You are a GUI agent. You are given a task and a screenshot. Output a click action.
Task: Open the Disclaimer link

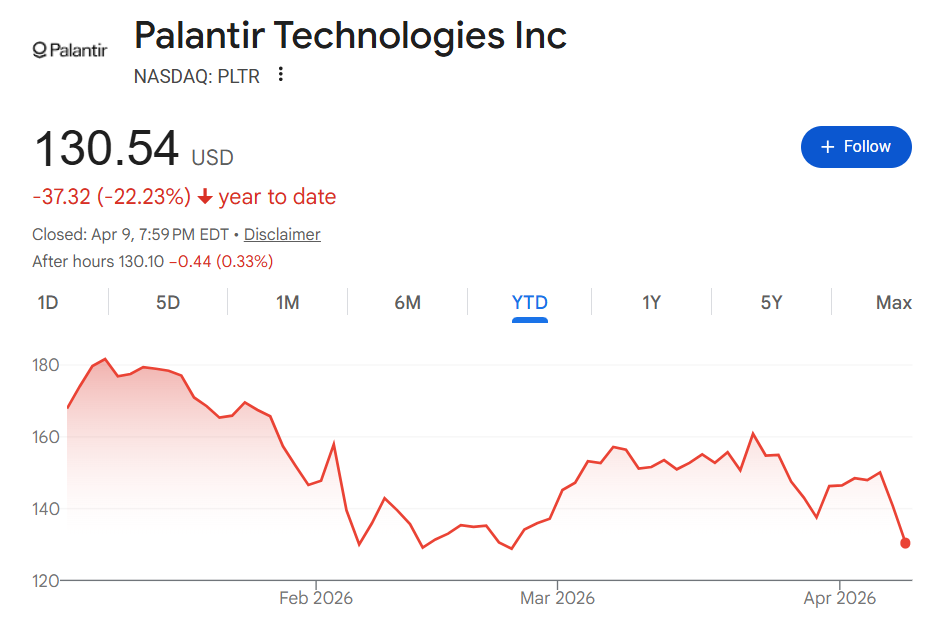pos(282,234)
